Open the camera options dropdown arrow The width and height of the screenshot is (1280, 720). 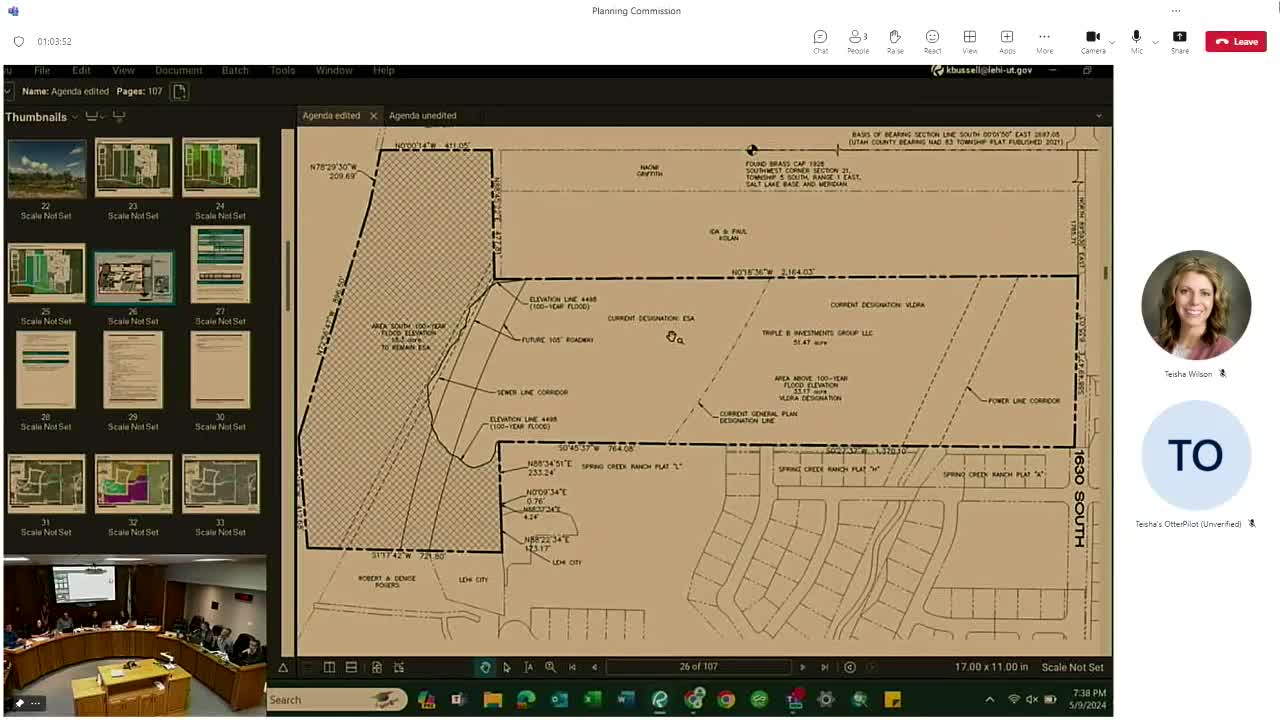point(1110,43)
